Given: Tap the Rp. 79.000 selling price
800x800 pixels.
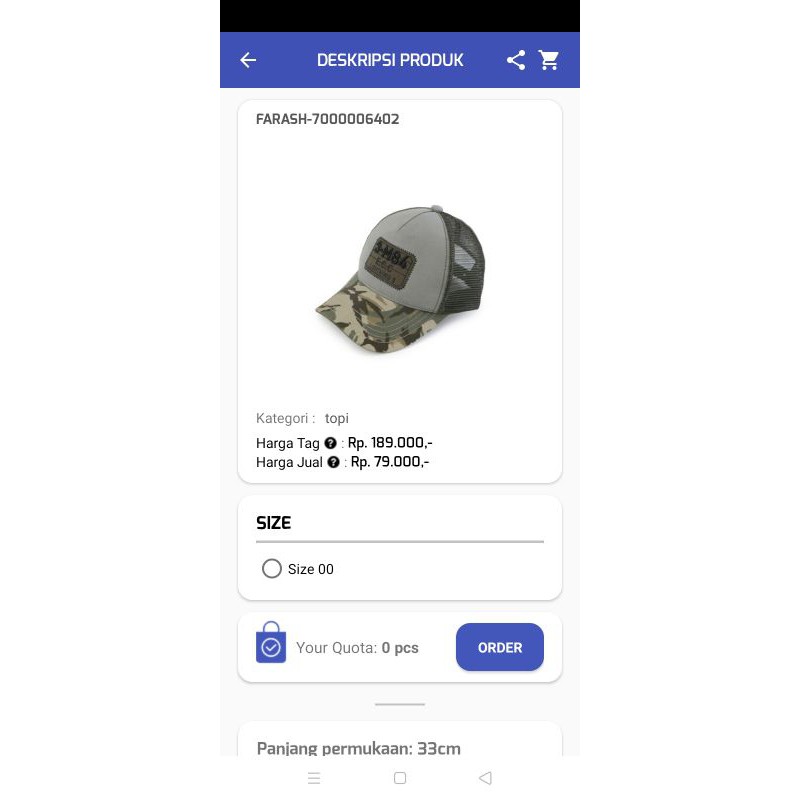Looking at the screenshot, I should (390, 462).
